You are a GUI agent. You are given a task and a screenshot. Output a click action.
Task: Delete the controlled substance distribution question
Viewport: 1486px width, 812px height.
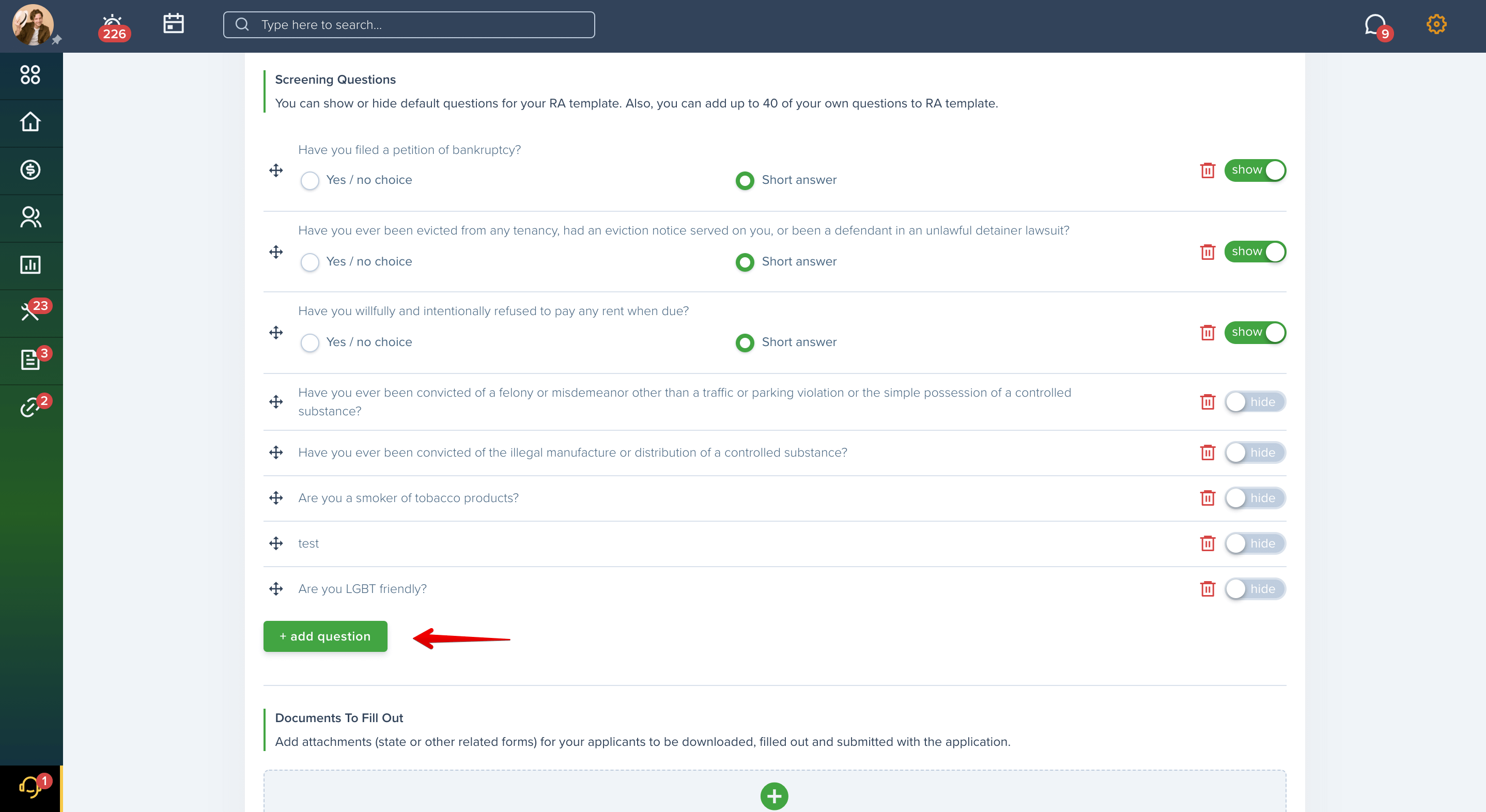1208,452
